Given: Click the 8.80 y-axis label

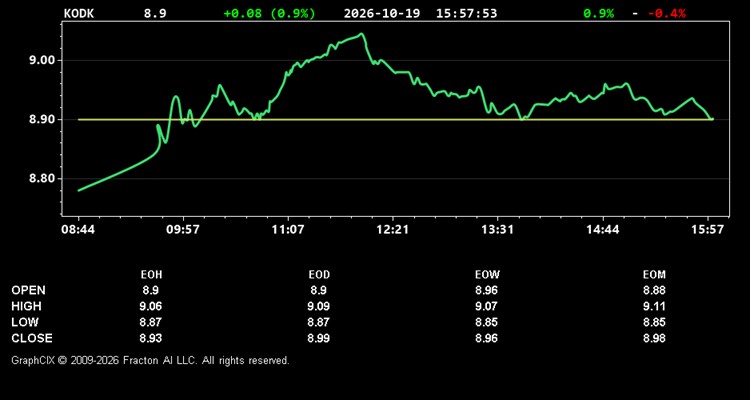Looking at the screenshot, I should (x=43, y=179).
